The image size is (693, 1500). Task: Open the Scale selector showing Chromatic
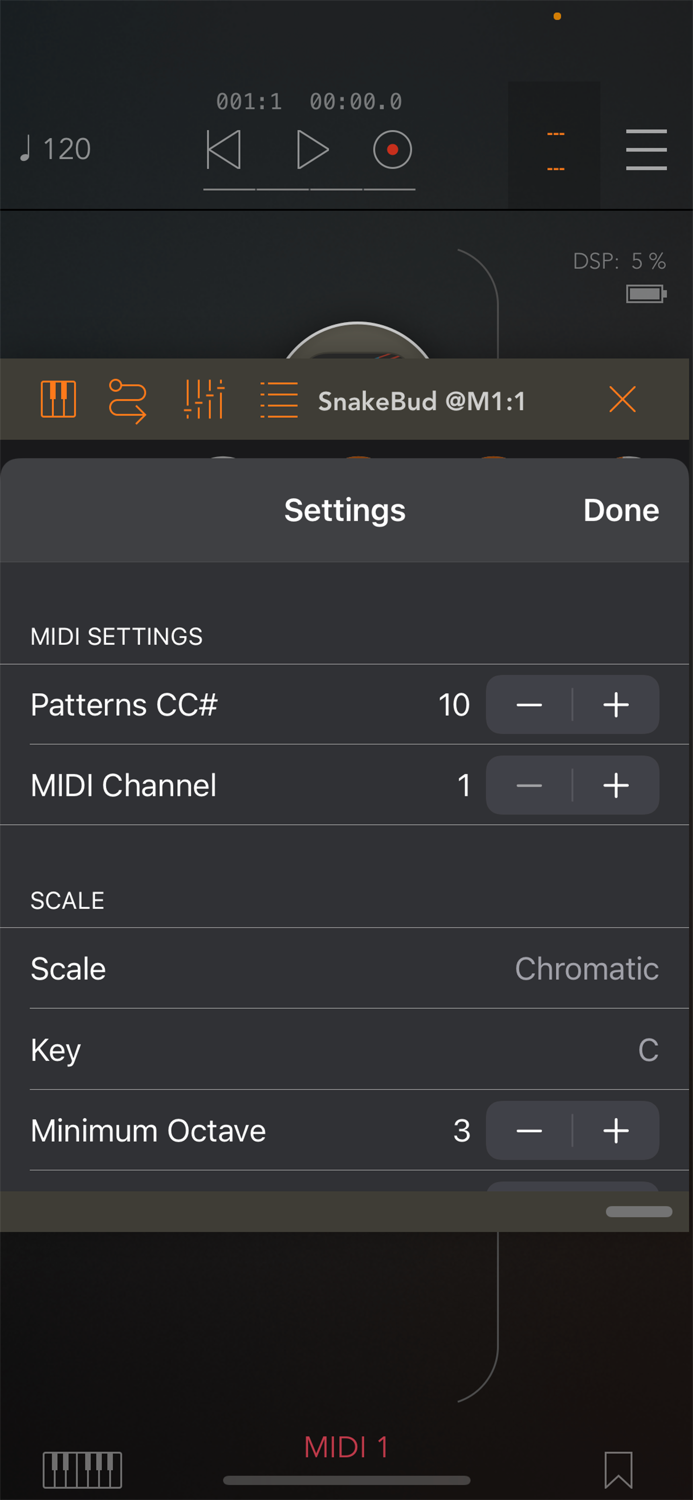[x=345, y=968]
